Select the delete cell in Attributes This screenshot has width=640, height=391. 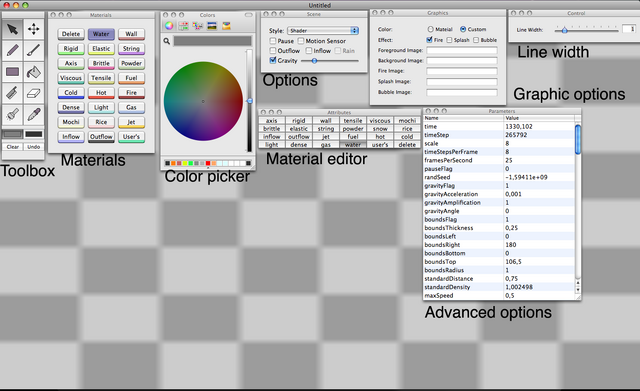[x=407, y=145]
